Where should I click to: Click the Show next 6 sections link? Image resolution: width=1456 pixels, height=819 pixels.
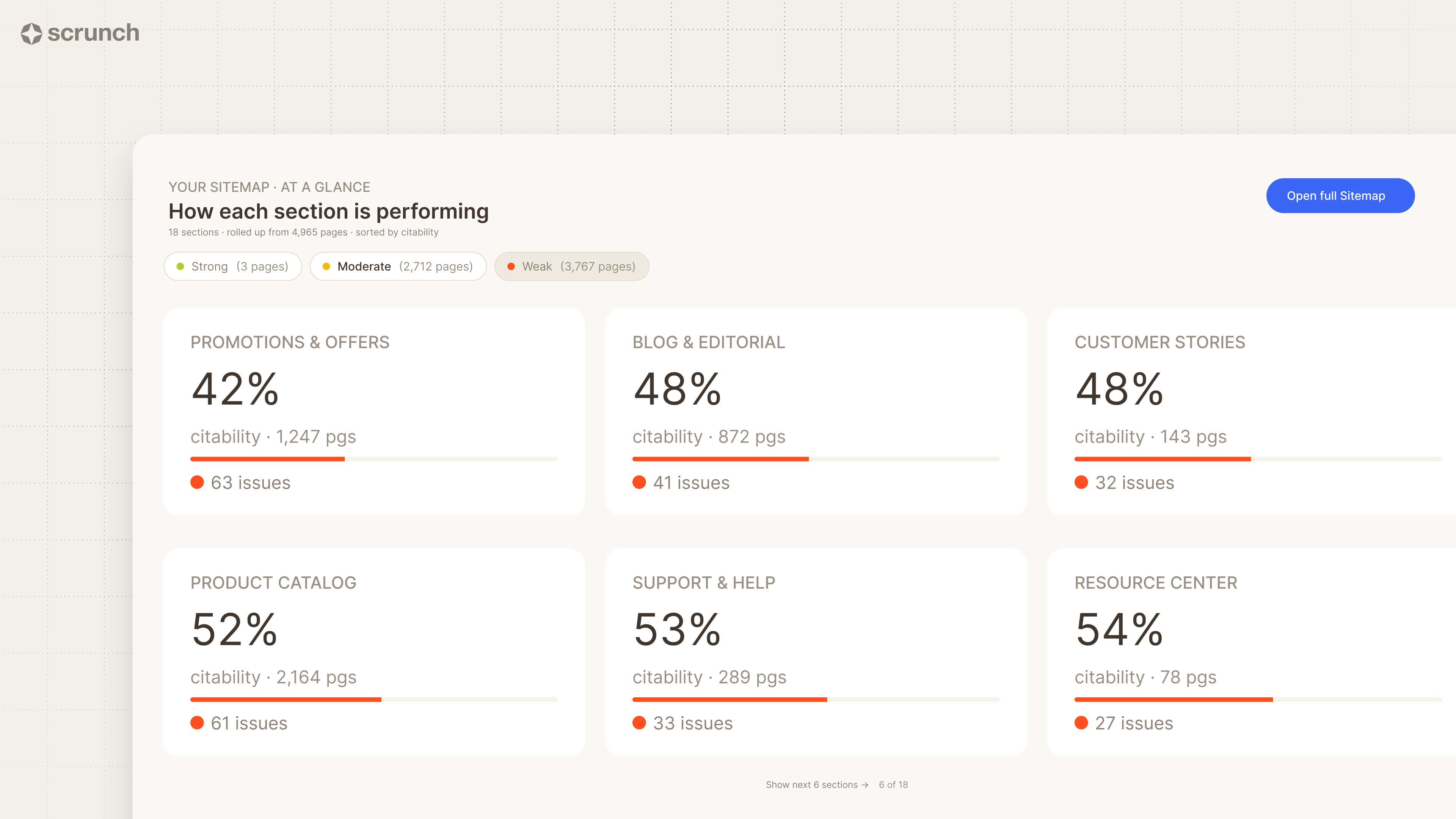[x=817, y=785]
